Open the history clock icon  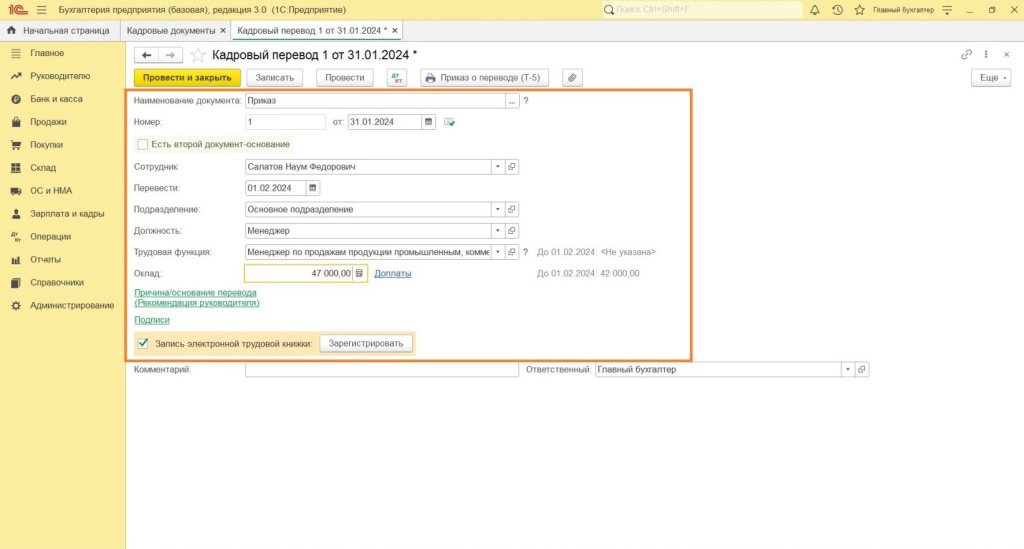pos(837,10)
